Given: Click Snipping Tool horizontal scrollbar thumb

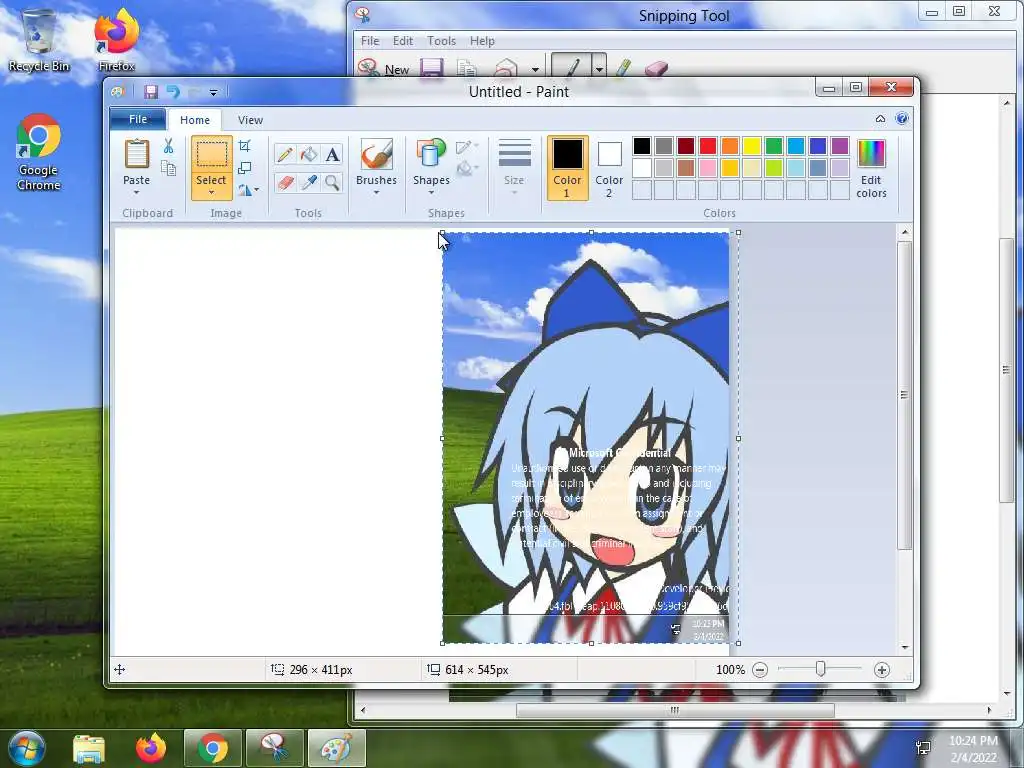Looking at the screenshot, I should pyautogui.click(x=675, y=710).
